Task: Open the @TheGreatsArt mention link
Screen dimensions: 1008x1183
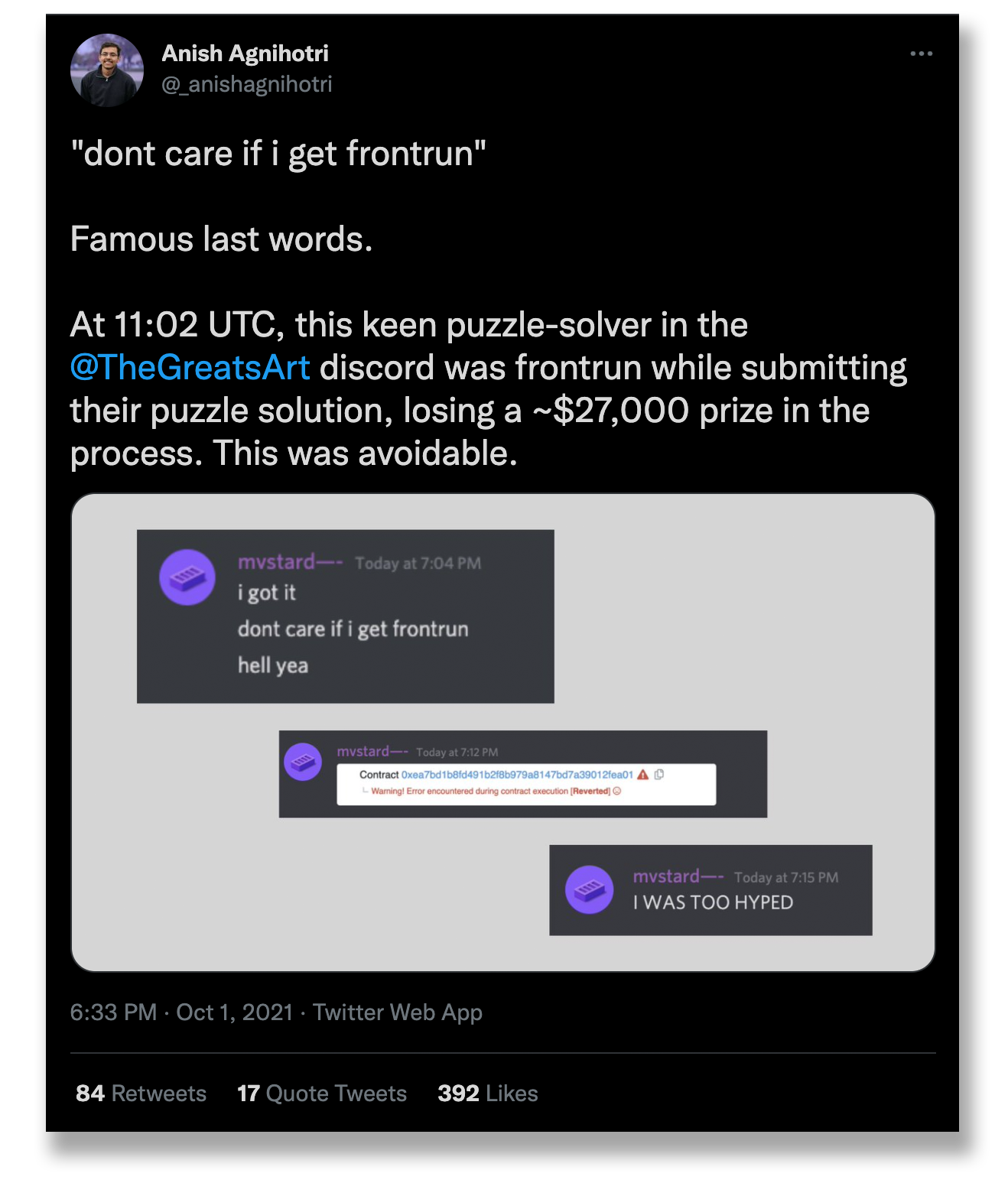Action: (x=188, y=367)
